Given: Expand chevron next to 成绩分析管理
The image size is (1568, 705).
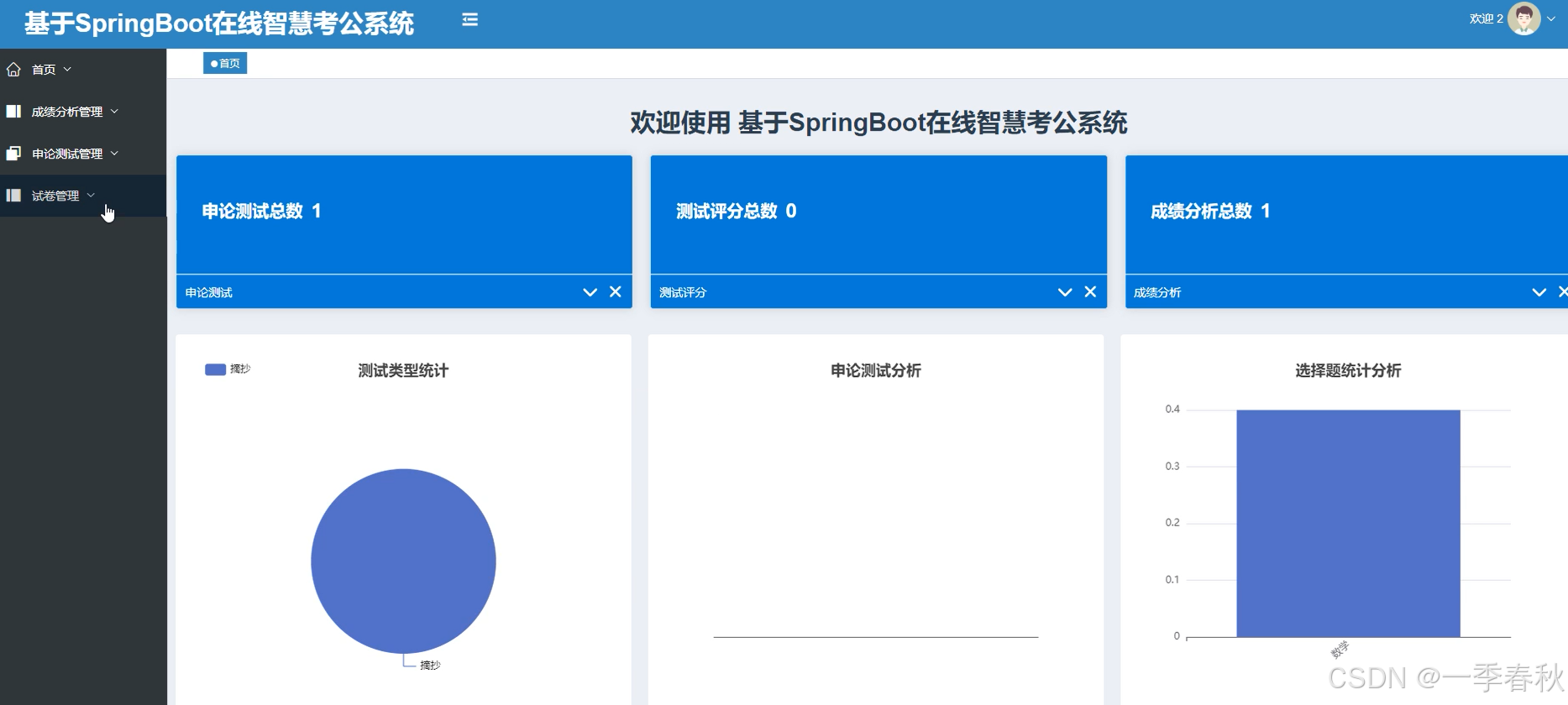Looking at the screenshot, I should (x=114, y=112).
